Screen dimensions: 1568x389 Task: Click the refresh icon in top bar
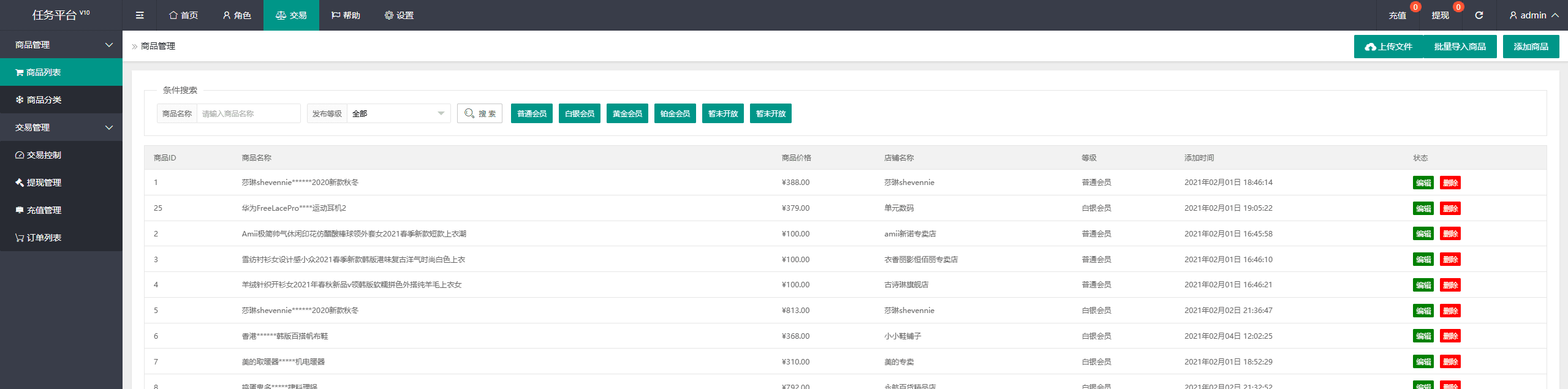1479,15
